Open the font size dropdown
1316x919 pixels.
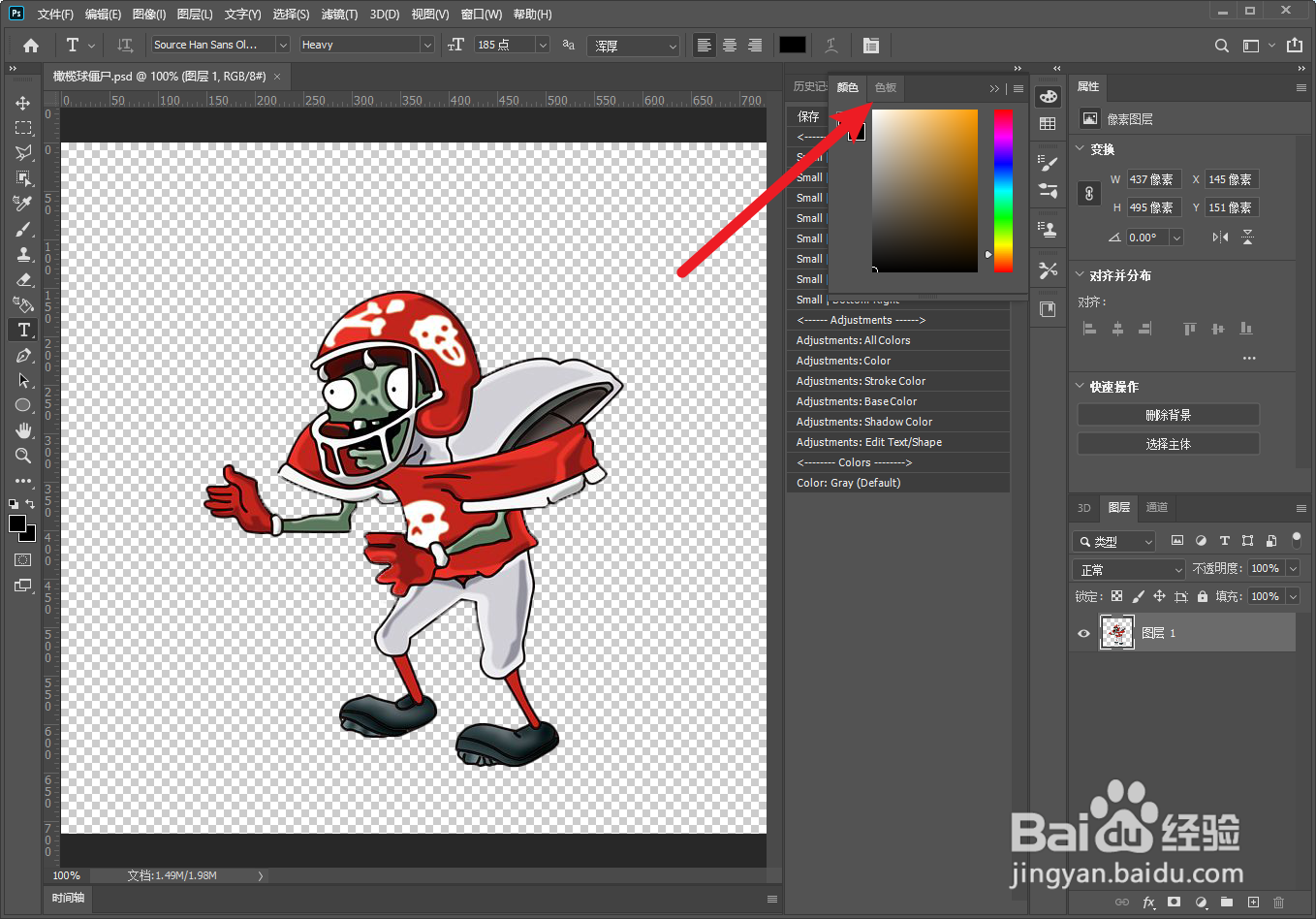(543, 45)
